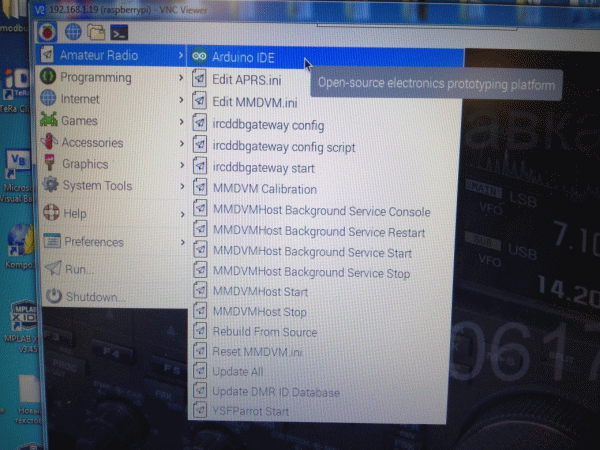Click the Amateur Radio category icon
This screenshot has width=600, height=450.
click(x=47, y=55)
